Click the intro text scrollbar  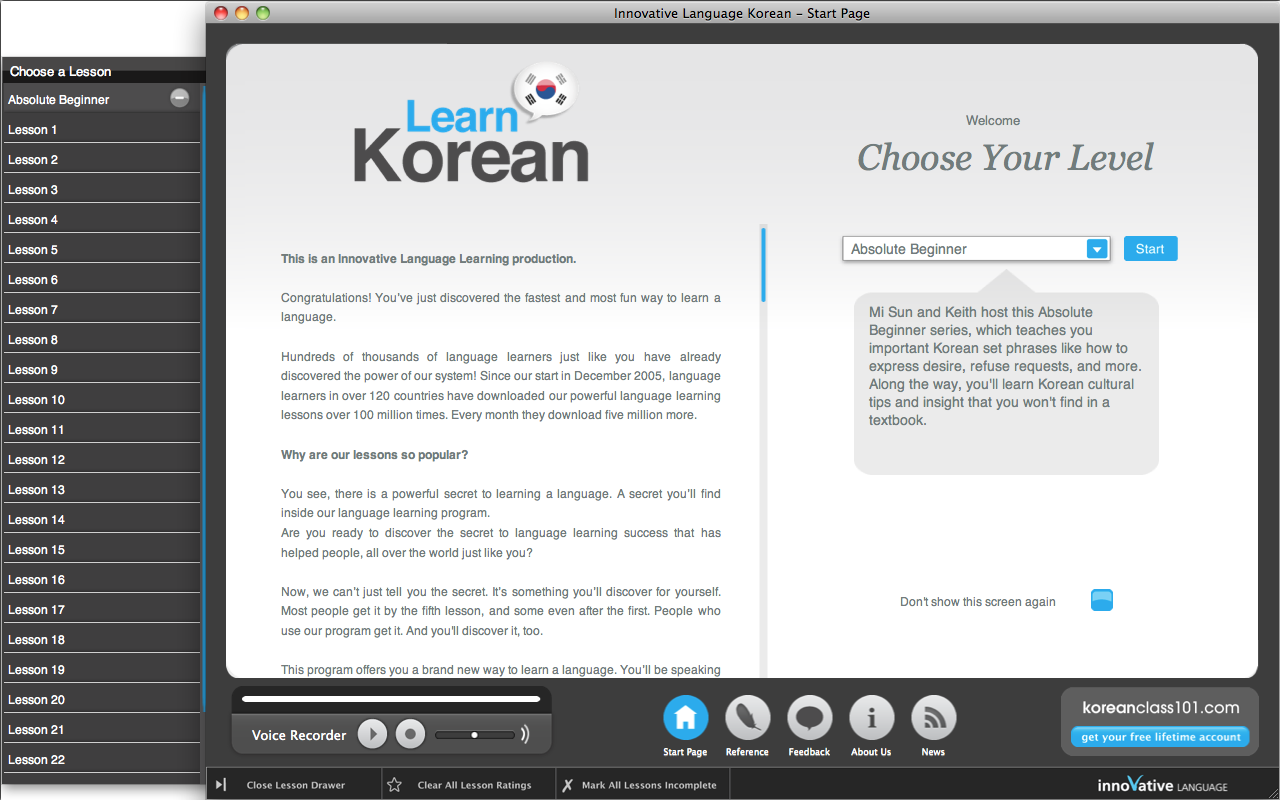pos(763,266)
